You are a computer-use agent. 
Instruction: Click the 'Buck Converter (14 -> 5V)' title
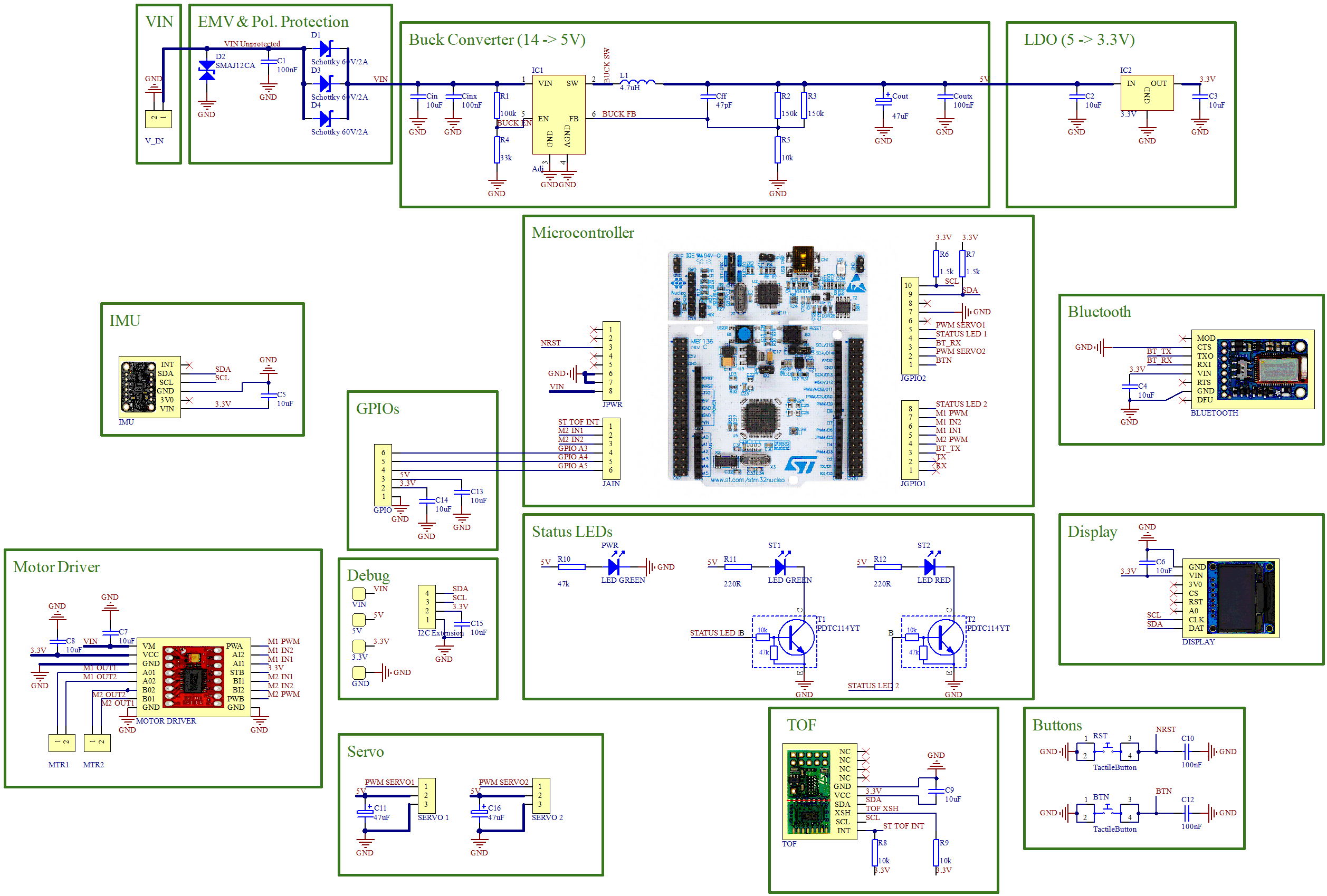click(x=497, y=40)
